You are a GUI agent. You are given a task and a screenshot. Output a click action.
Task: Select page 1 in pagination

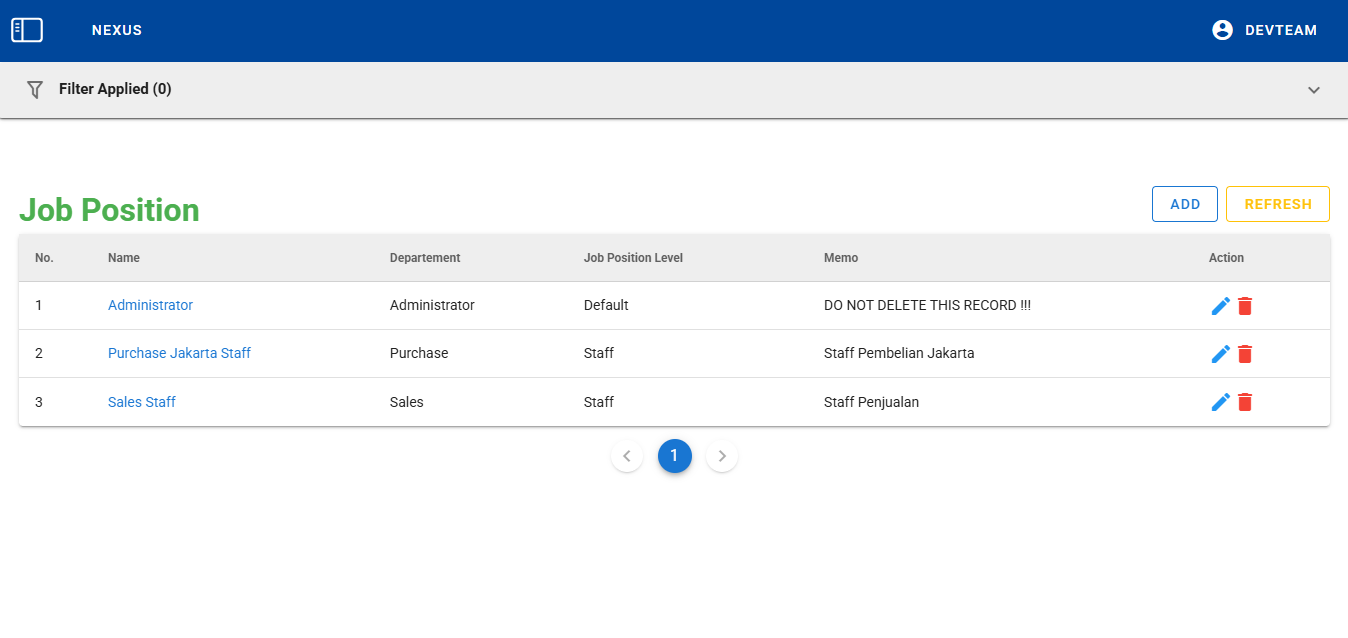(x=674, y=456)
